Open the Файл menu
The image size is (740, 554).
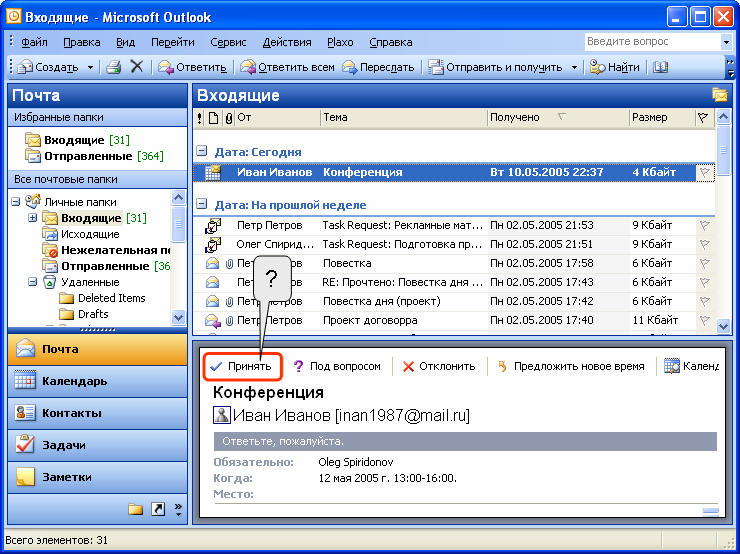34,42
